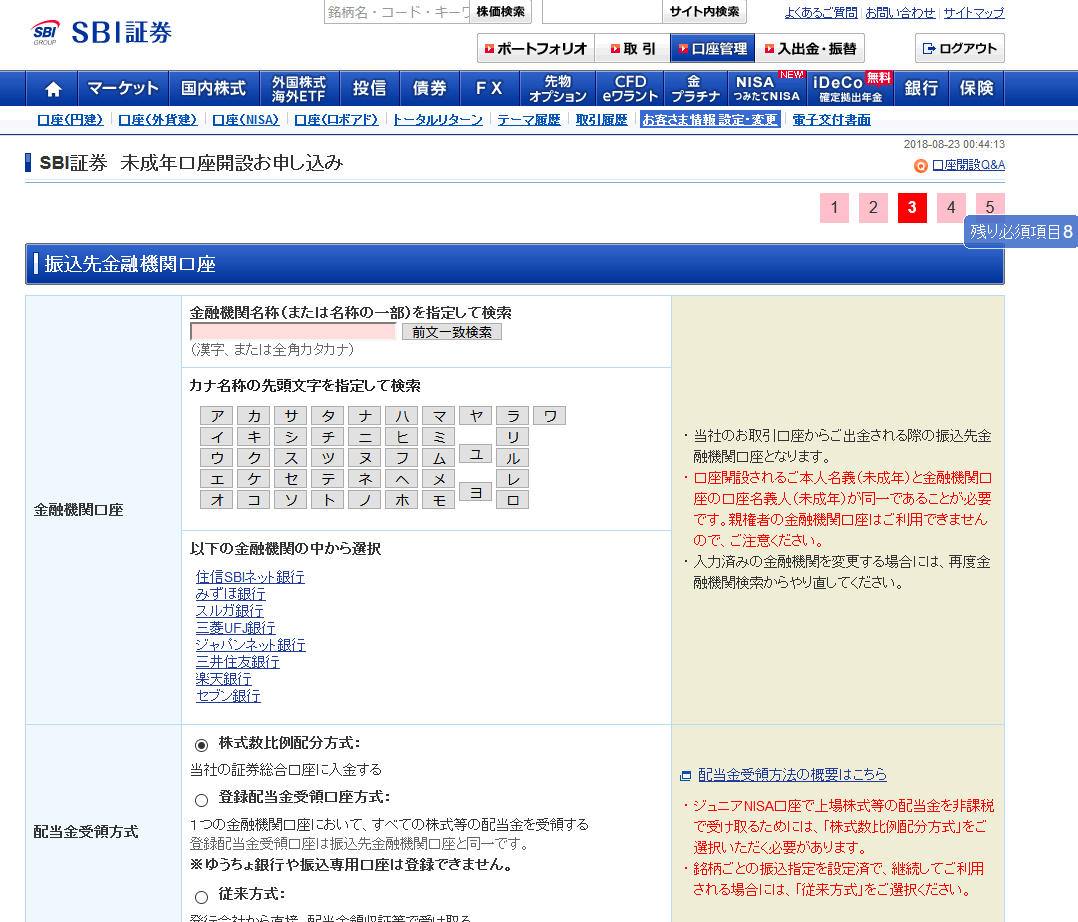Select 楽天銀行 link
Screen dimensions: 1078x922
pyautogui.click(x=224, y=679)
